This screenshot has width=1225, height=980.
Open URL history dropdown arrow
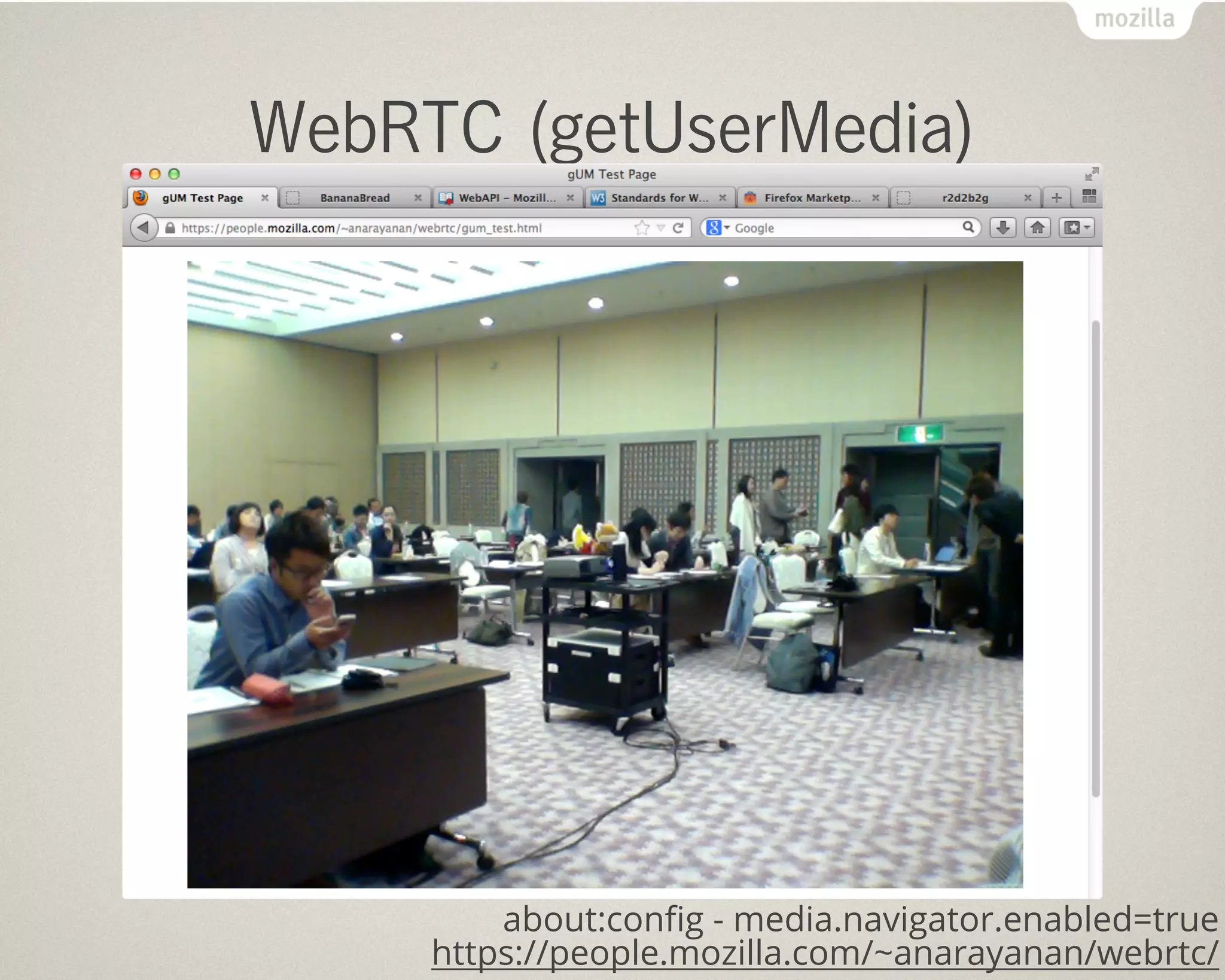660,228
